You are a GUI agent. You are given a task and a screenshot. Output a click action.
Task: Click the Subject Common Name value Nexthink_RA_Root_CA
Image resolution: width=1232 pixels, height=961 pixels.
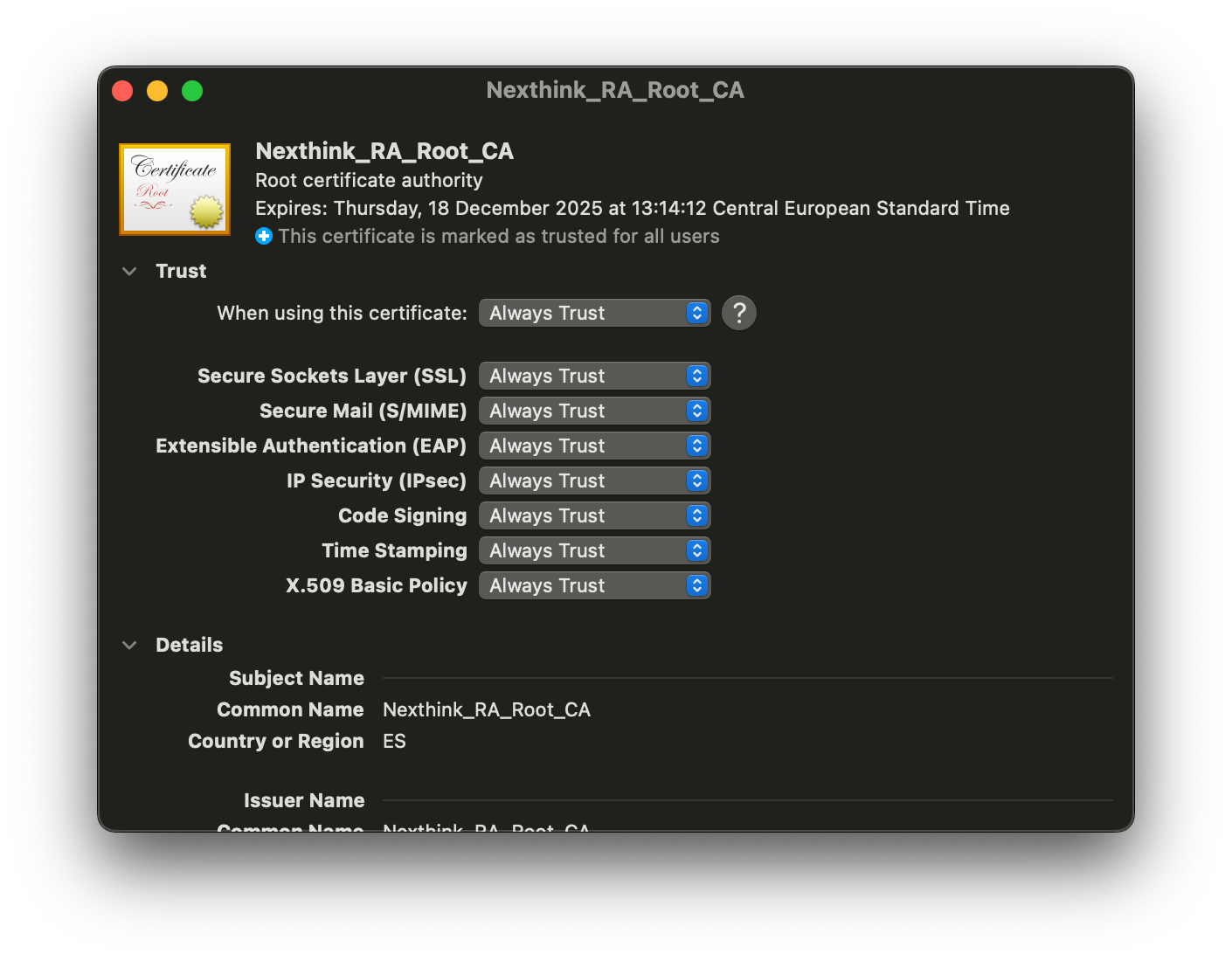(487, 709)
